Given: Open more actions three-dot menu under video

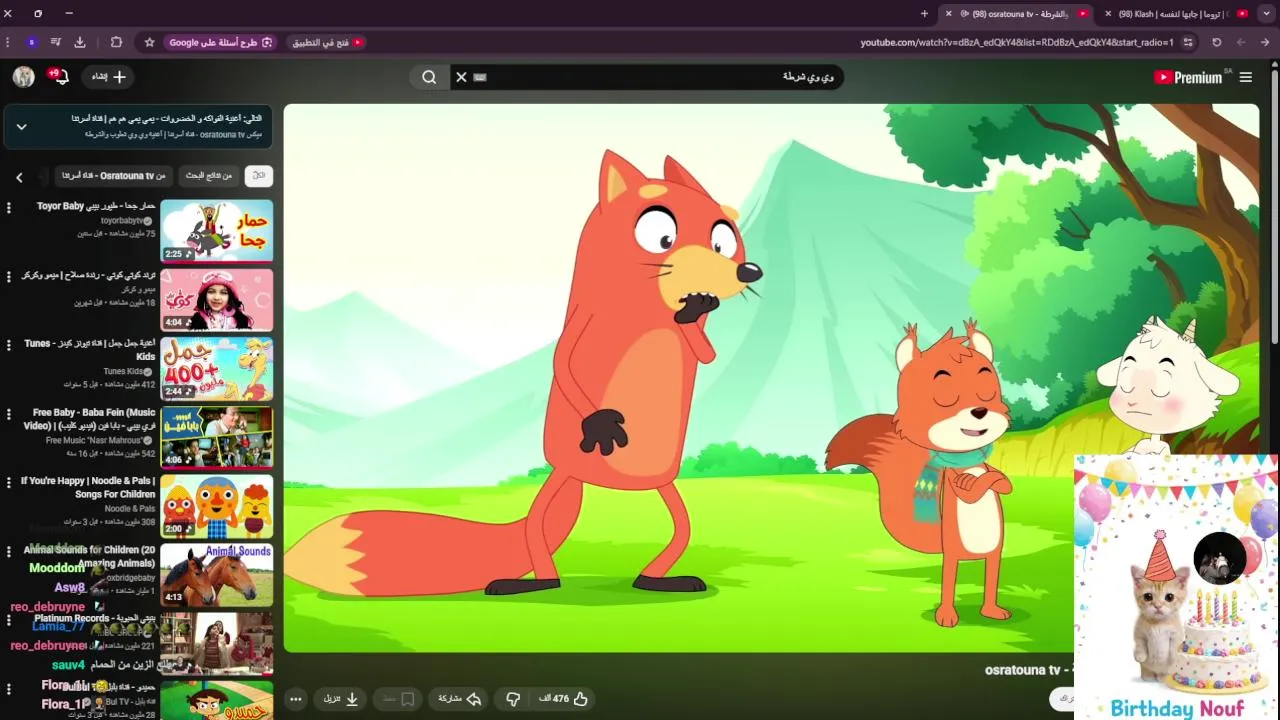Looking at the screenshot, I should pyautogui.click(x=296, y=699).
